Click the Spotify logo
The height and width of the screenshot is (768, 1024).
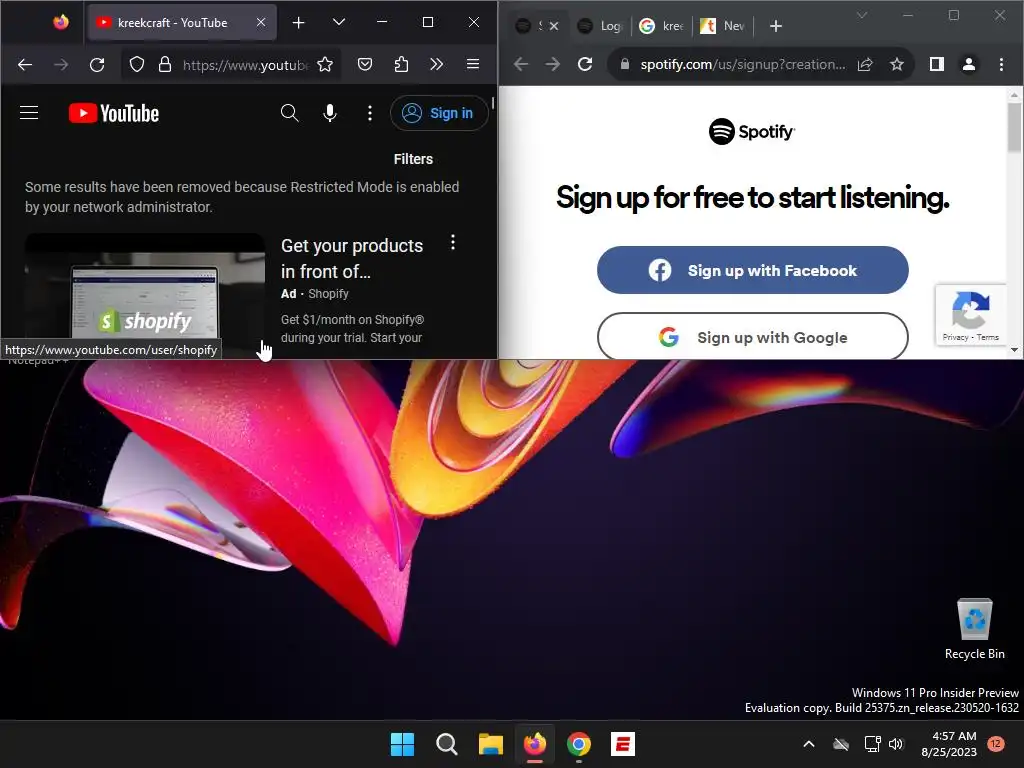pyautogui.click(x=752, y=131)
